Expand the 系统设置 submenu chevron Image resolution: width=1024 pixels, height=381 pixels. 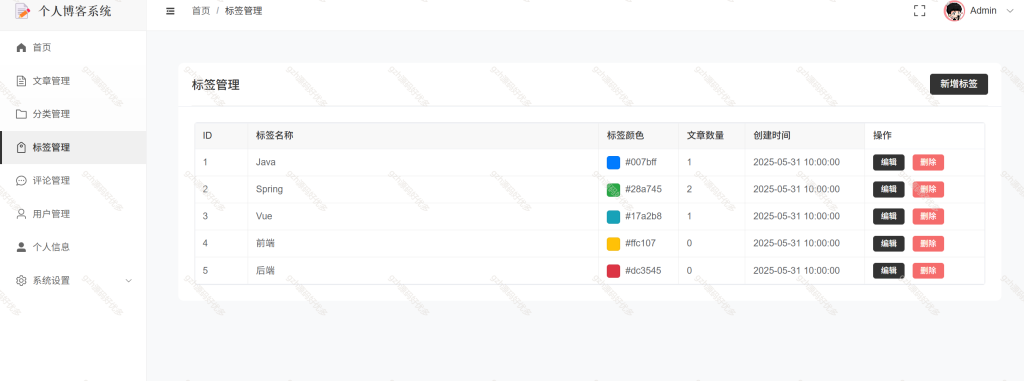pyautogui.click(x=129, y=280)
